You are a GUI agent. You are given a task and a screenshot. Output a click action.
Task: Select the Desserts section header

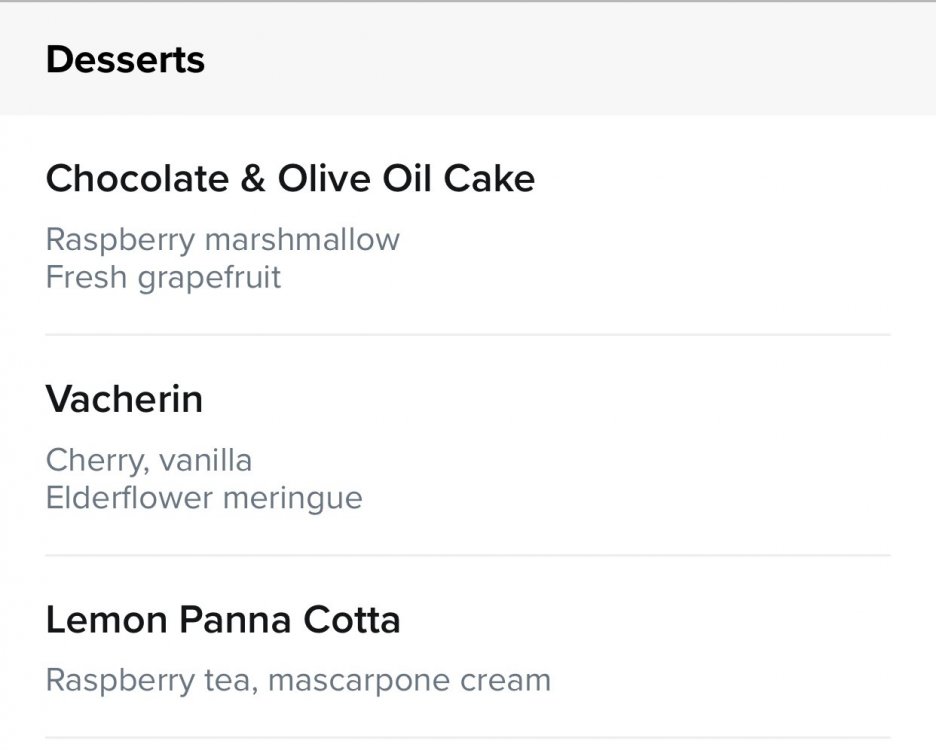tap(468, 59)
